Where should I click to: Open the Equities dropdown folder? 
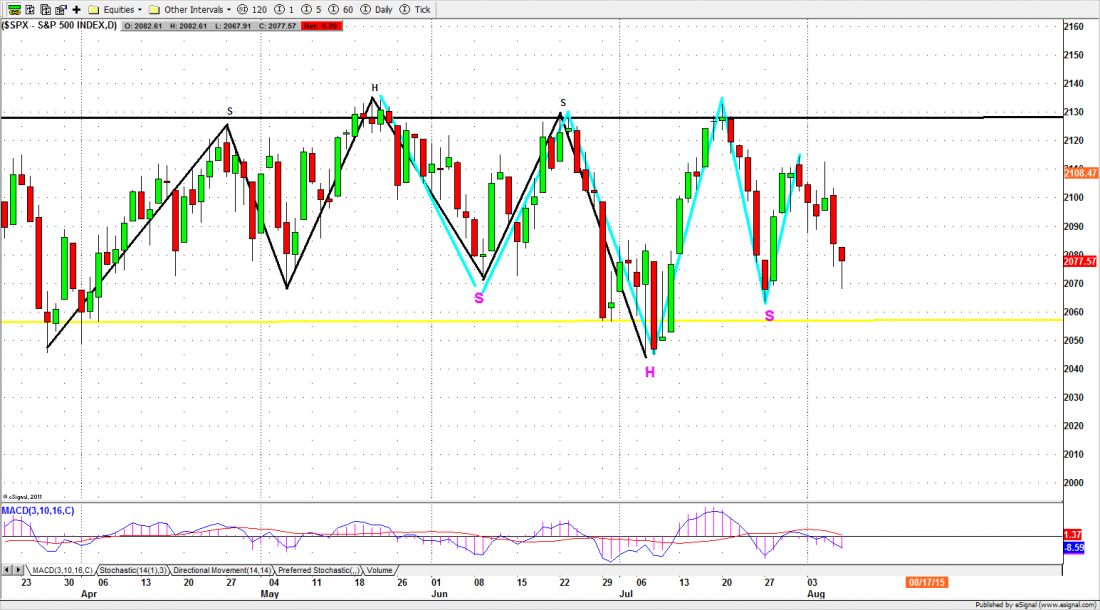click(x=118, y=9)
